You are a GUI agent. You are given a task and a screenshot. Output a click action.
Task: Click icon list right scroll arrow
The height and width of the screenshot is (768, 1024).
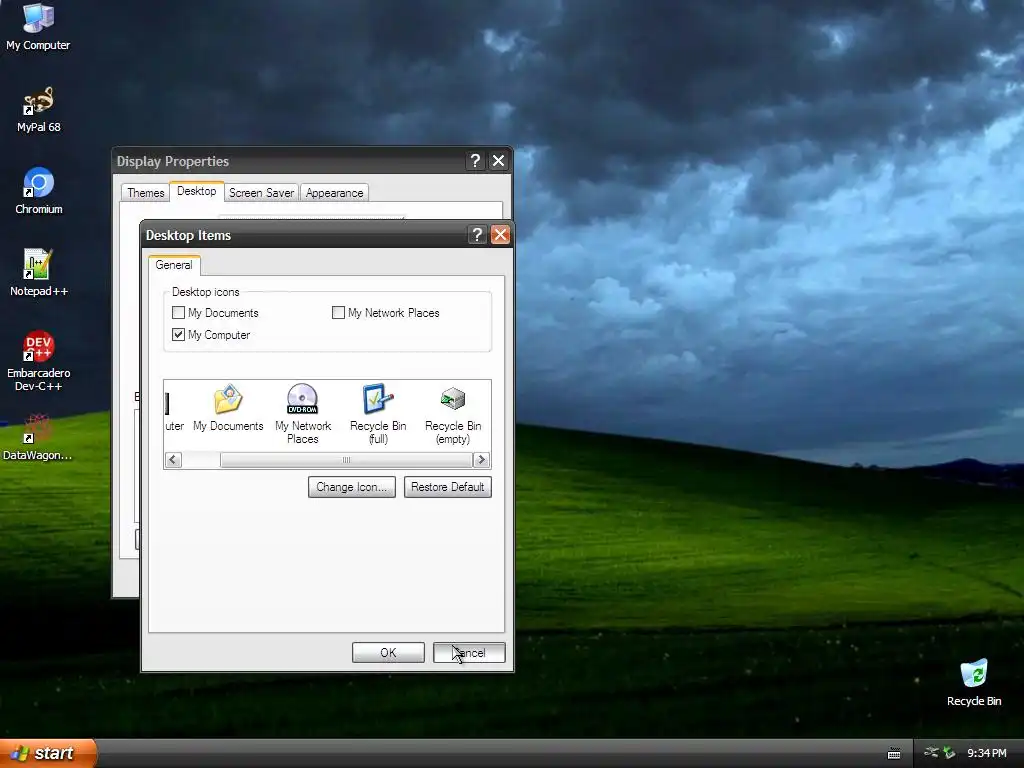tap(481, 460)
